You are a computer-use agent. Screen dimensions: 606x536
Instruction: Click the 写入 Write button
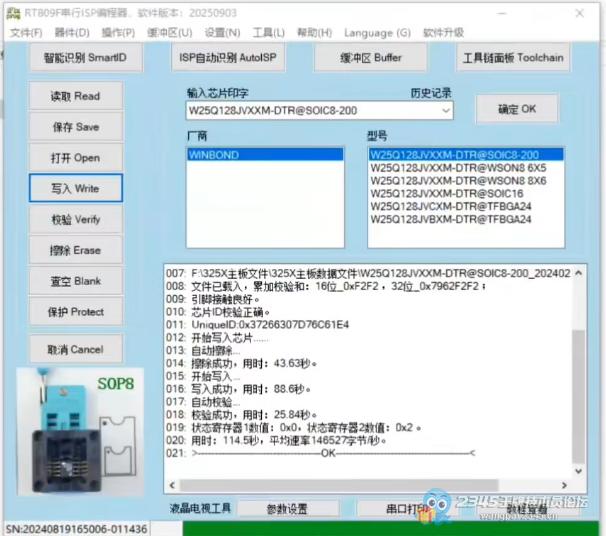pyautogui.click(x=76, y=188)
